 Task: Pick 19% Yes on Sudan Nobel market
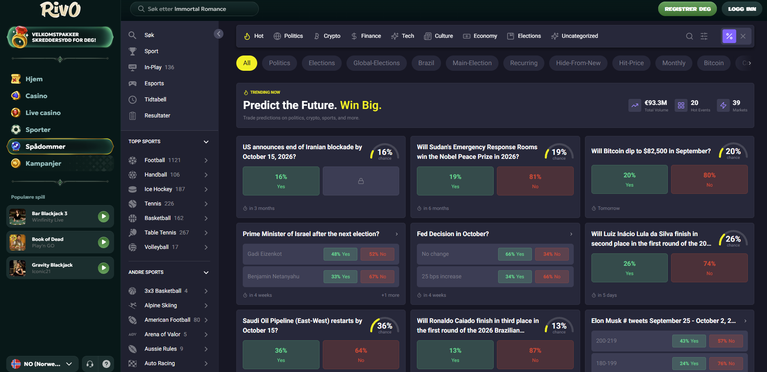pos(455,181)
